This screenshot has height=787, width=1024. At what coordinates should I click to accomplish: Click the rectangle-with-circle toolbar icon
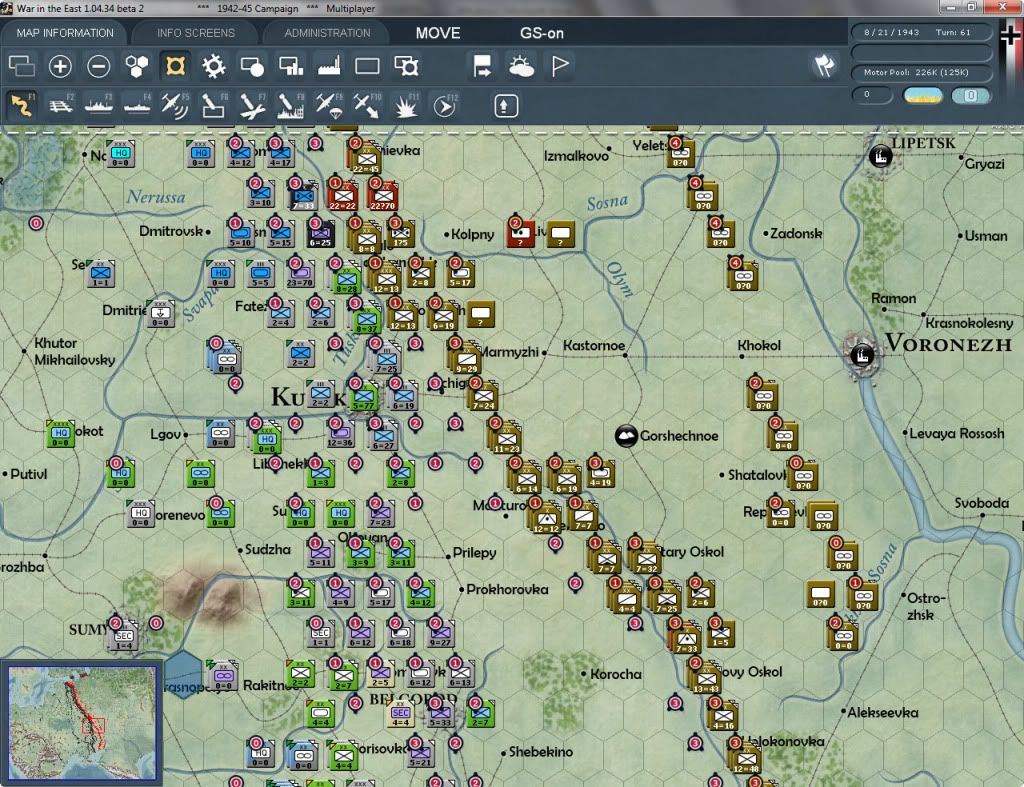252,66
